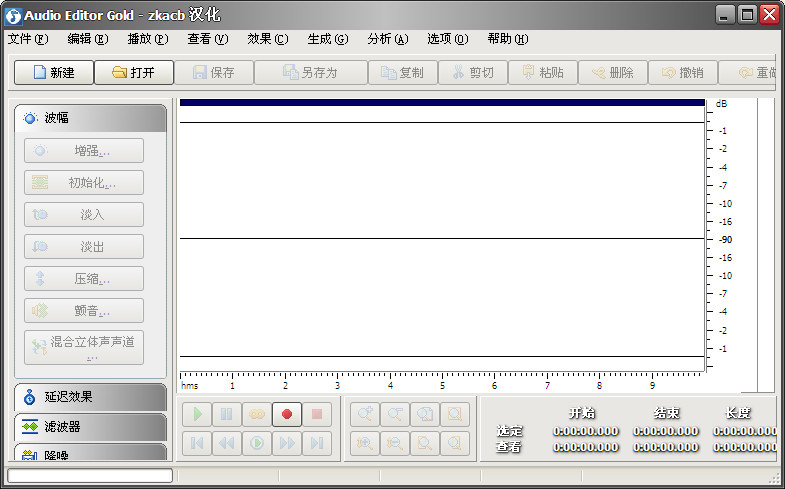Click the 初始化... normalize button
Image resolution: width=785 pixels, height=489 pixels.
(x=84, y=183)
